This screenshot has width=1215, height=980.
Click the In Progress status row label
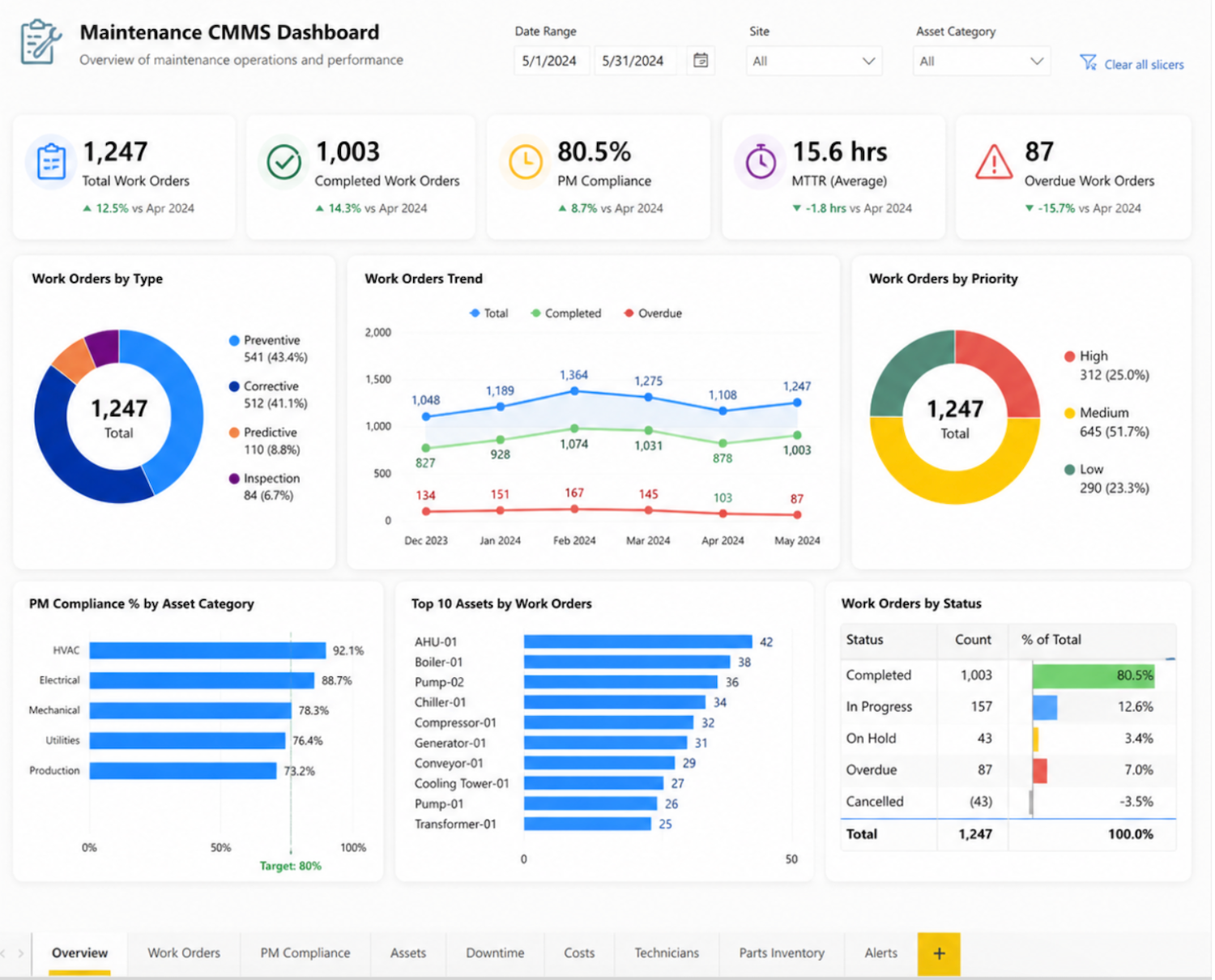879,707
